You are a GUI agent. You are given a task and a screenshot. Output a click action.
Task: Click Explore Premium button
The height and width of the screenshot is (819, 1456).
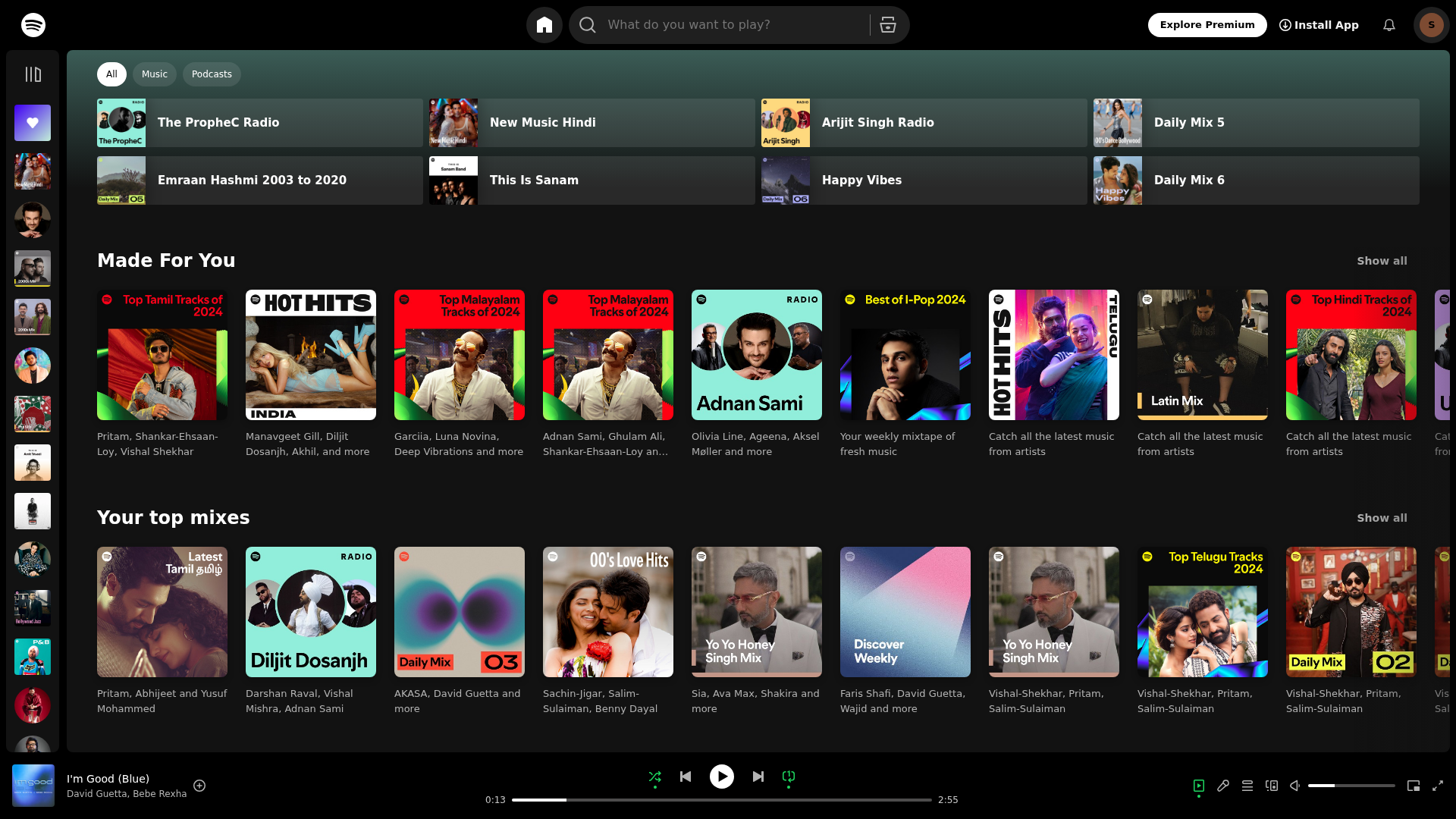coord(1207,25)
